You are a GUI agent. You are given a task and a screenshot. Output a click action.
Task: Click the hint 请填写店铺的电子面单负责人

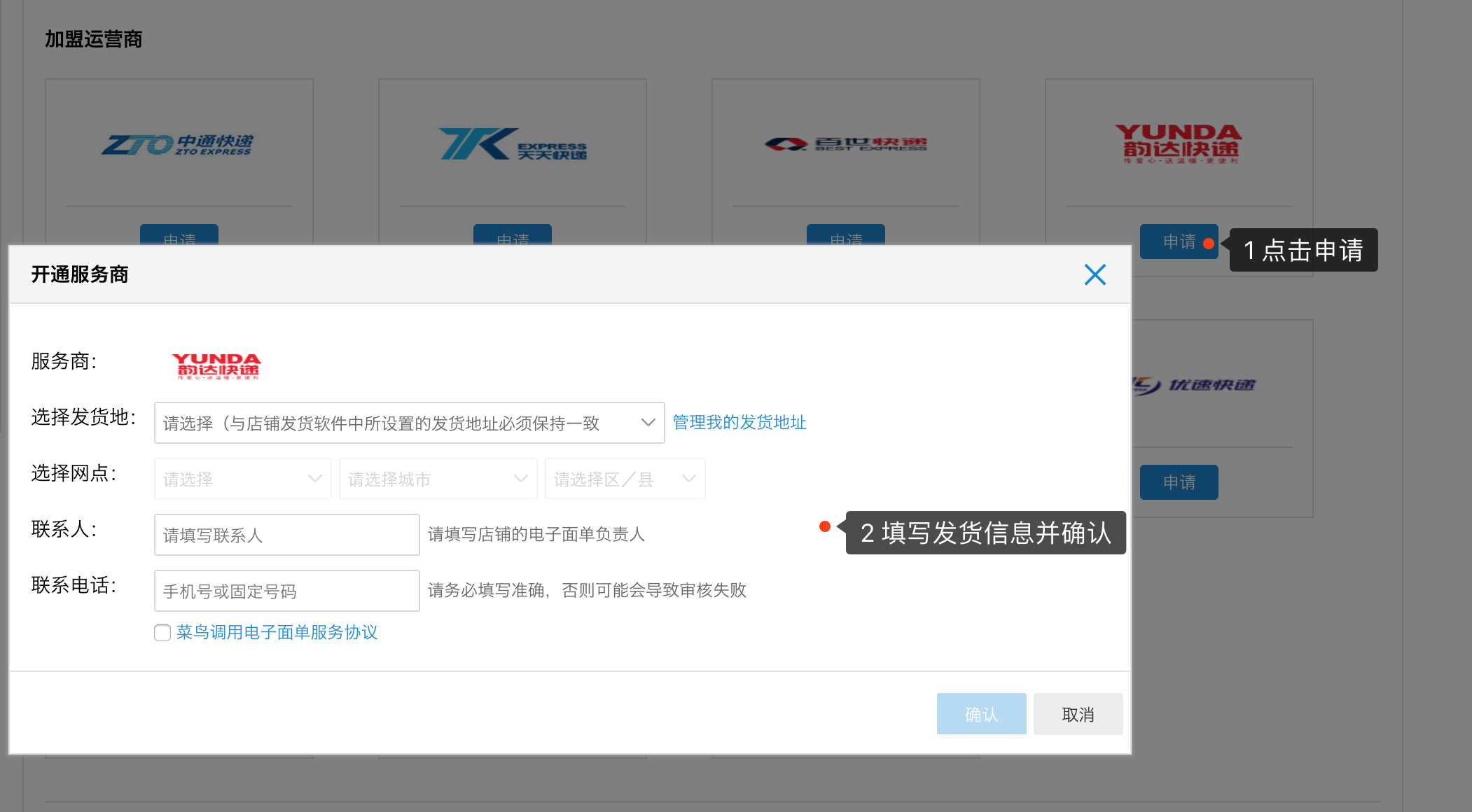536,534
